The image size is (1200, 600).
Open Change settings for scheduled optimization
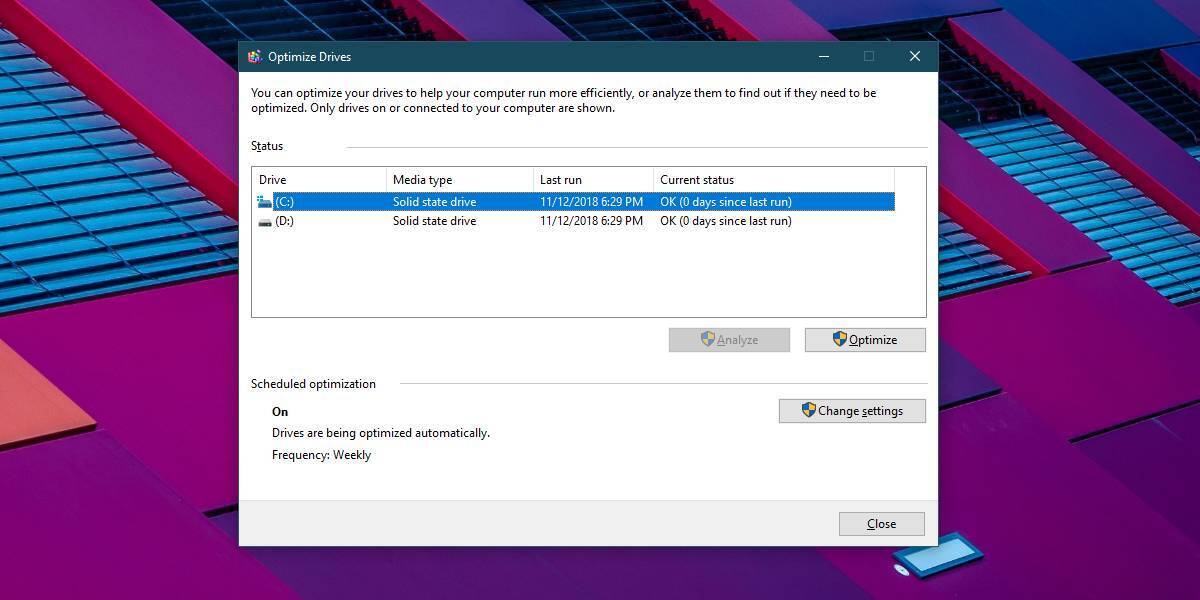[x=852, y=411]
